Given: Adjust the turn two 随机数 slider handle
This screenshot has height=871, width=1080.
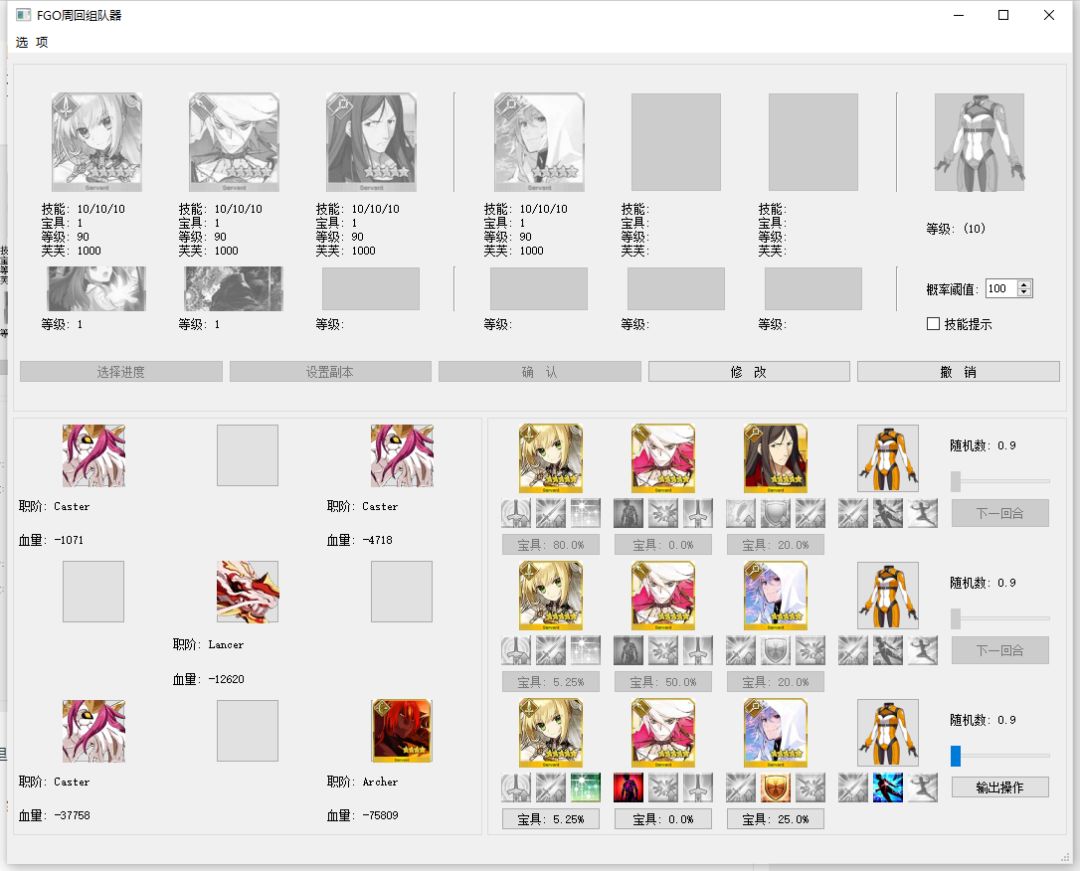Looking at the screenshot, I should (955, 618).
